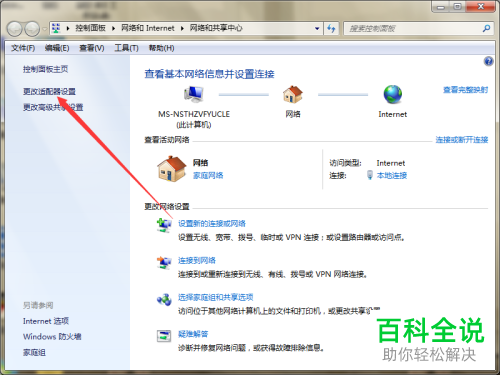Click 选择家庭组和共享选项 link
500x375 pixels.
215,297
